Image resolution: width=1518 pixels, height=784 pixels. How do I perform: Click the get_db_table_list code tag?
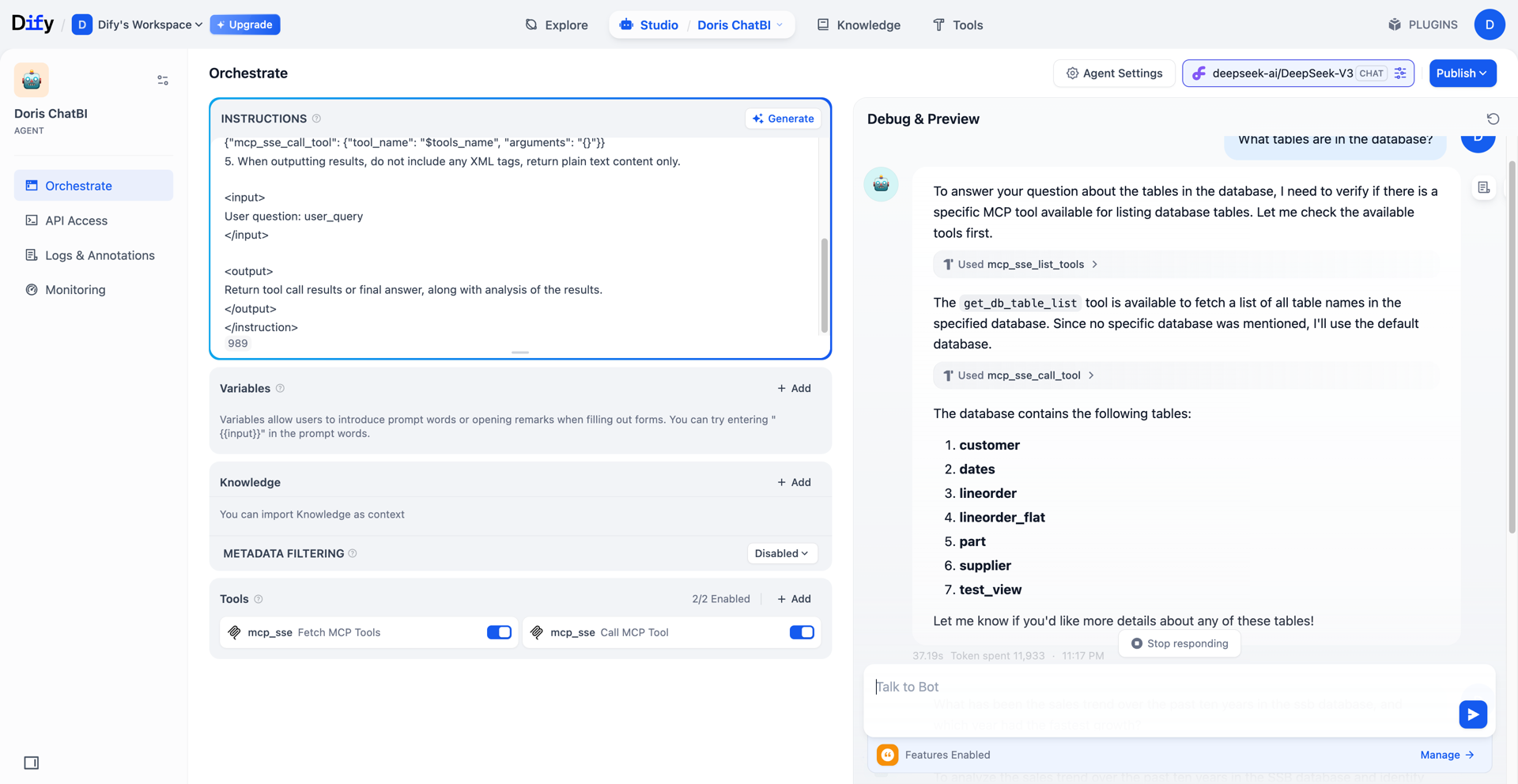1021,303
